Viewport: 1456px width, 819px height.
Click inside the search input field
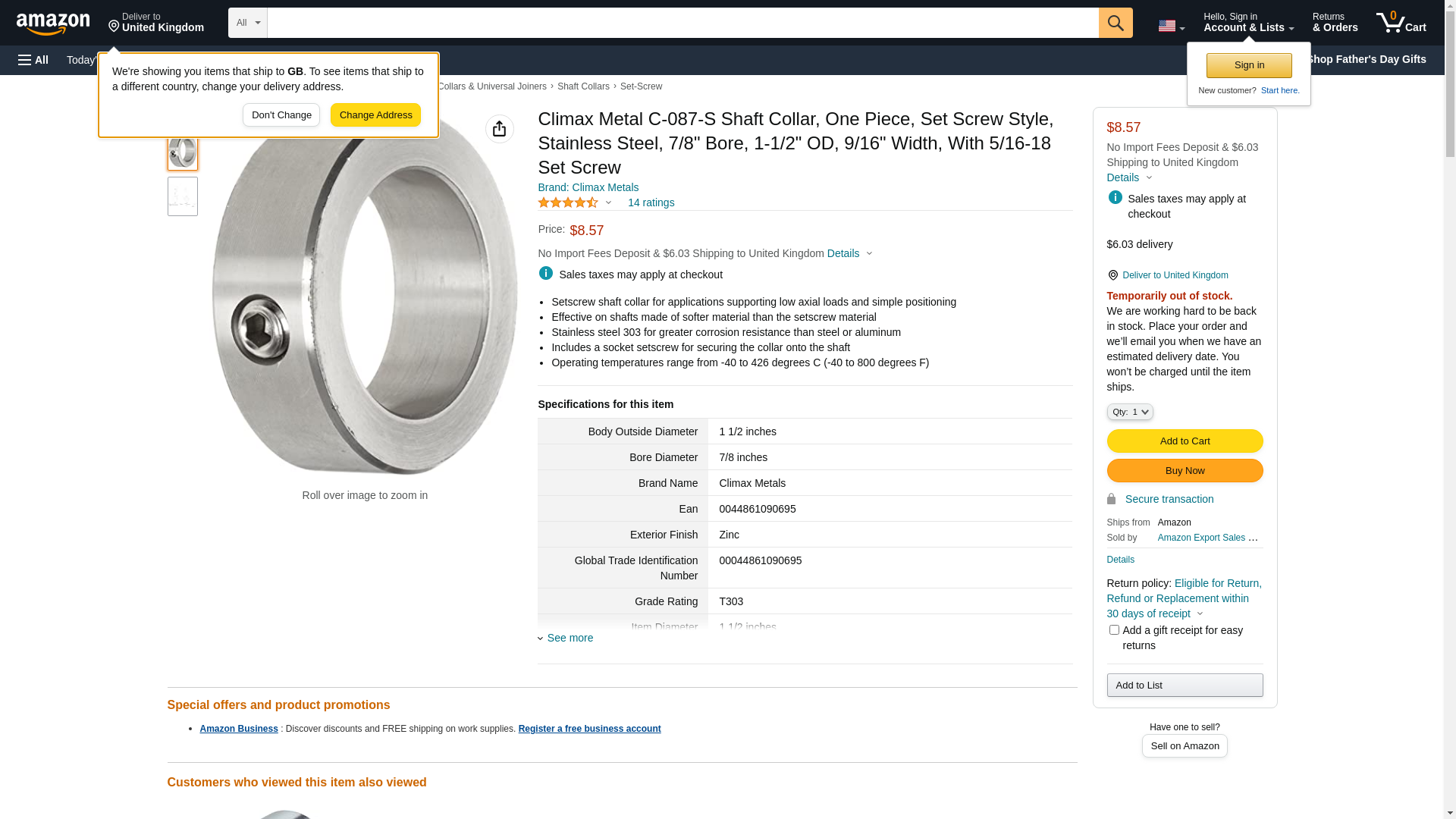683,23
